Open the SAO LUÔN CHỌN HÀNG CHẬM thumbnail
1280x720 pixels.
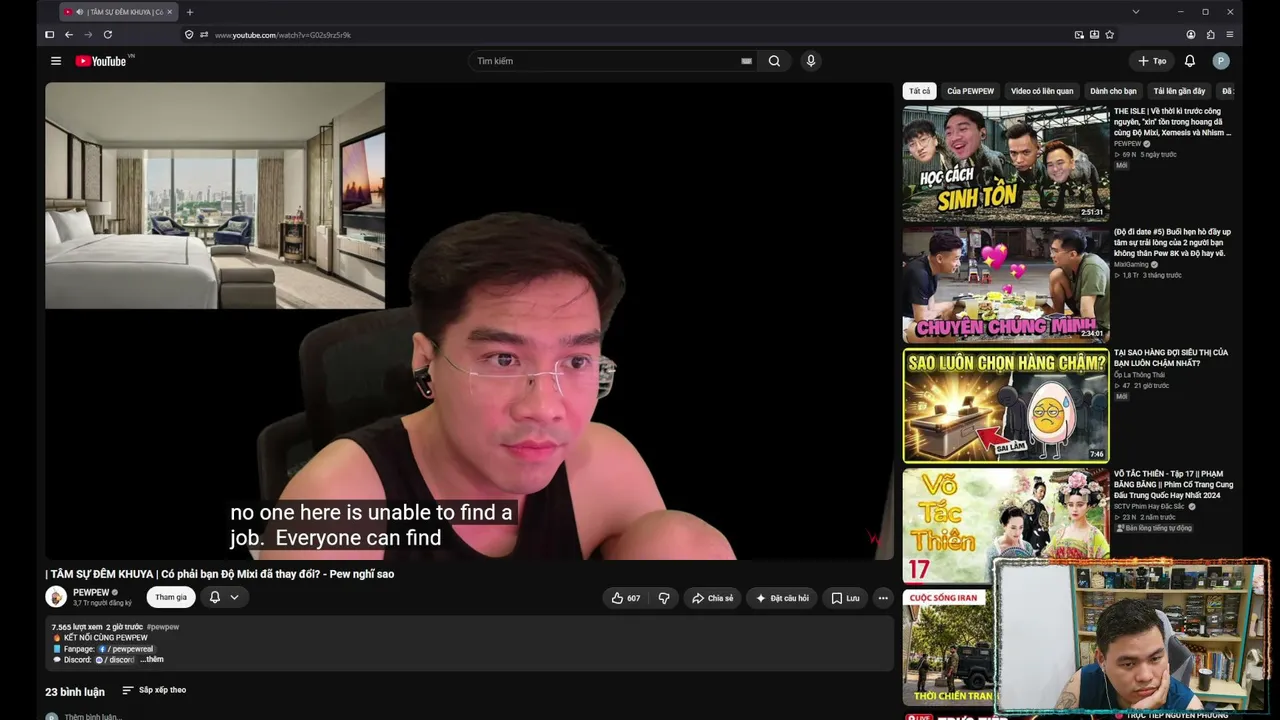click(1006, 405)
